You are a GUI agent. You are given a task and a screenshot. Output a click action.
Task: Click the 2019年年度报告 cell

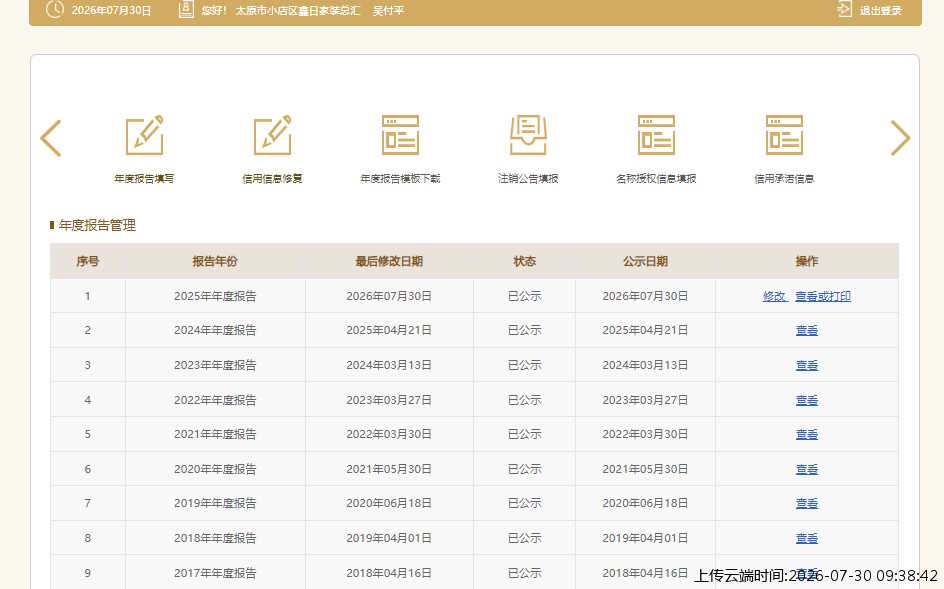click(215, 503)
